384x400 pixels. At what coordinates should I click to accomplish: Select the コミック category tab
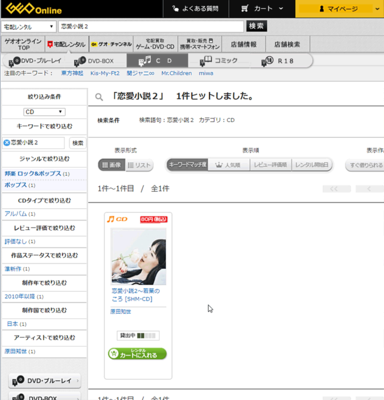[219, 61]
